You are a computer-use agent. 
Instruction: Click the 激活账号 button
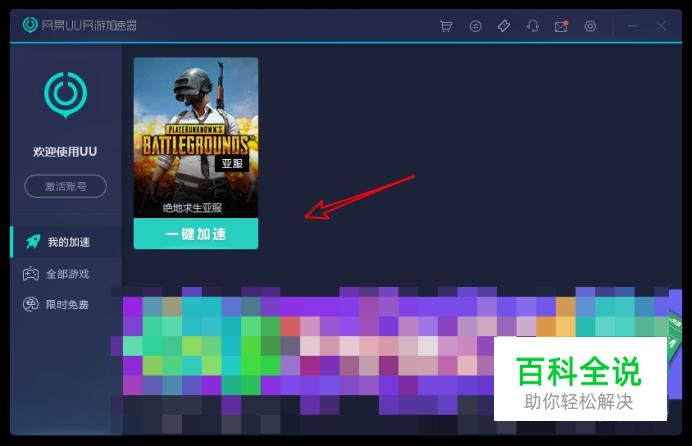coord(65,186)
